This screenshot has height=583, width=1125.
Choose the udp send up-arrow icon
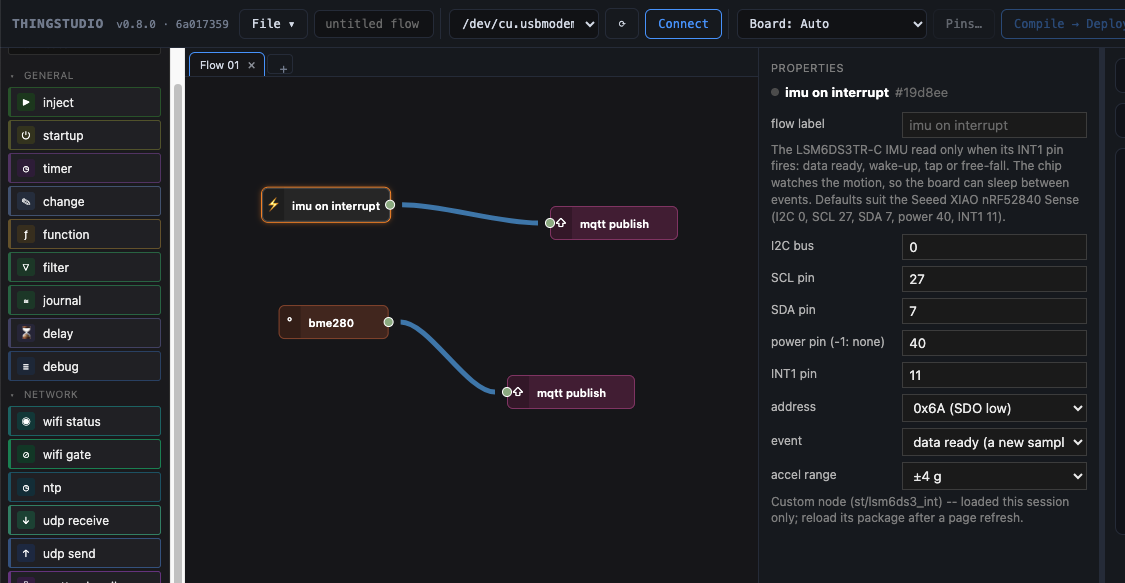tap(26, 554)
